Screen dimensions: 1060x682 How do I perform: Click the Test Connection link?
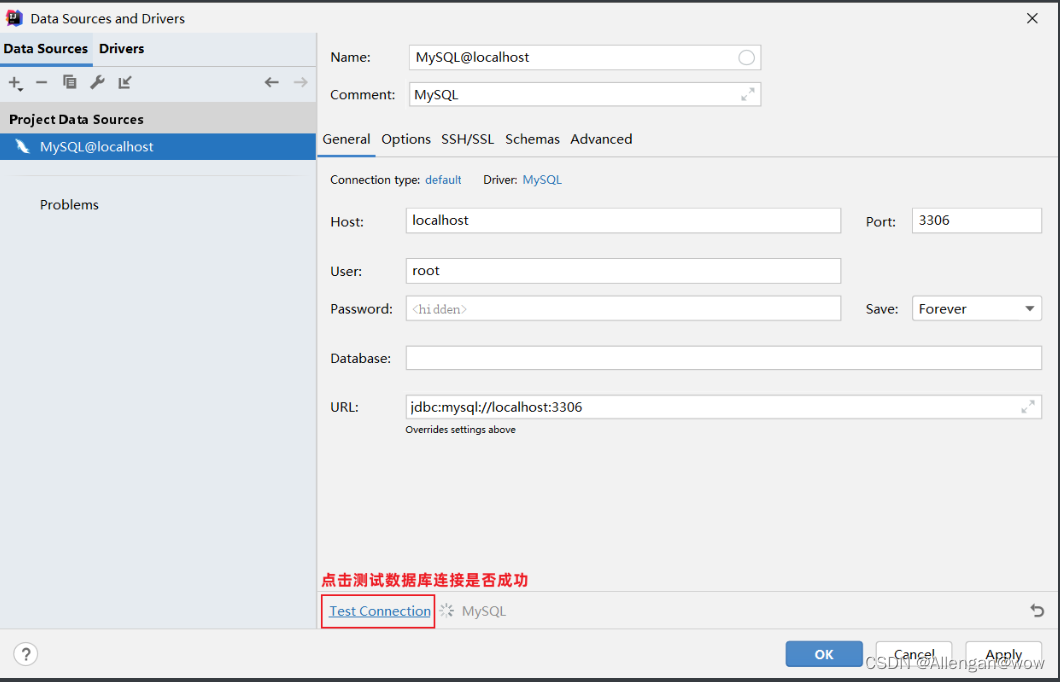click(x=380, y=611)
